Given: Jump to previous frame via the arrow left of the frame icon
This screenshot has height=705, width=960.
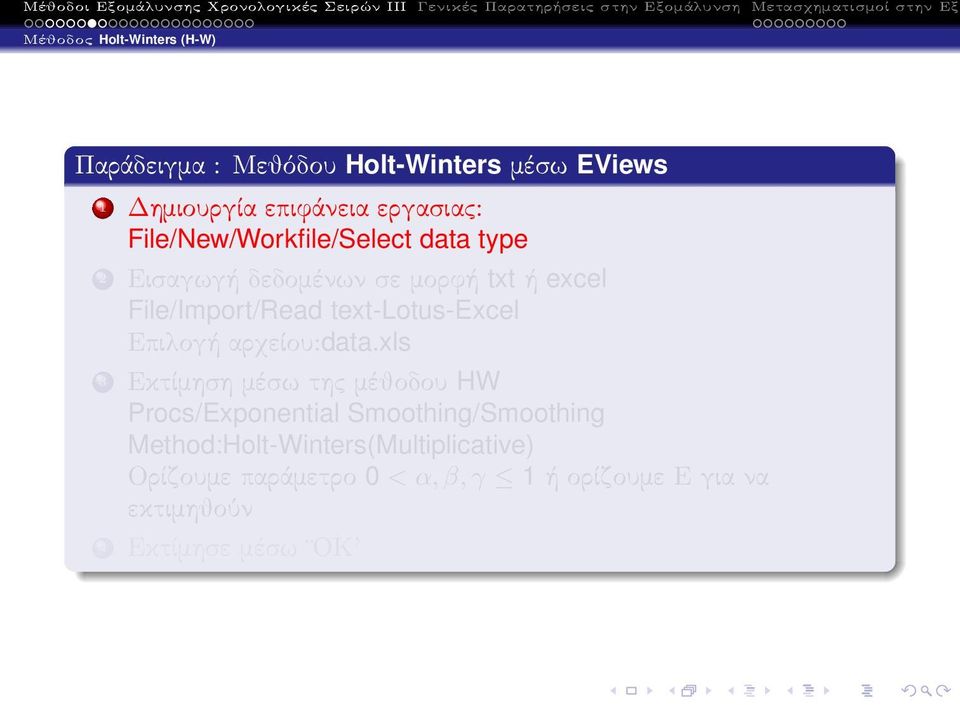Looking at the screenshot, I should point(672,691).
